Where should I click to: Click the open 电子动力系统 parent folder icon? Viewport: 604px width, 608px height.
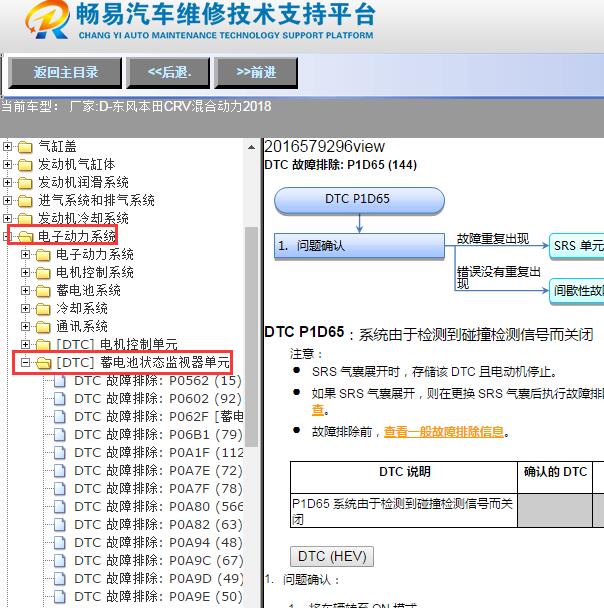pos(25,237)
